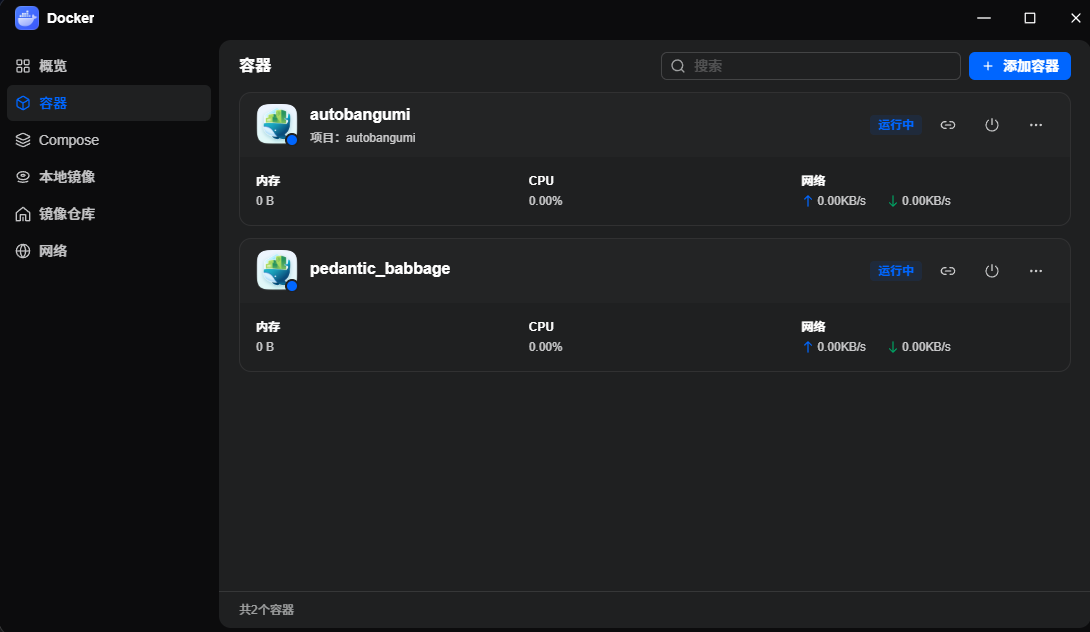1090x632 pixels.
Task: Focus the 搜索 search field
Action: tap(811, 66)
